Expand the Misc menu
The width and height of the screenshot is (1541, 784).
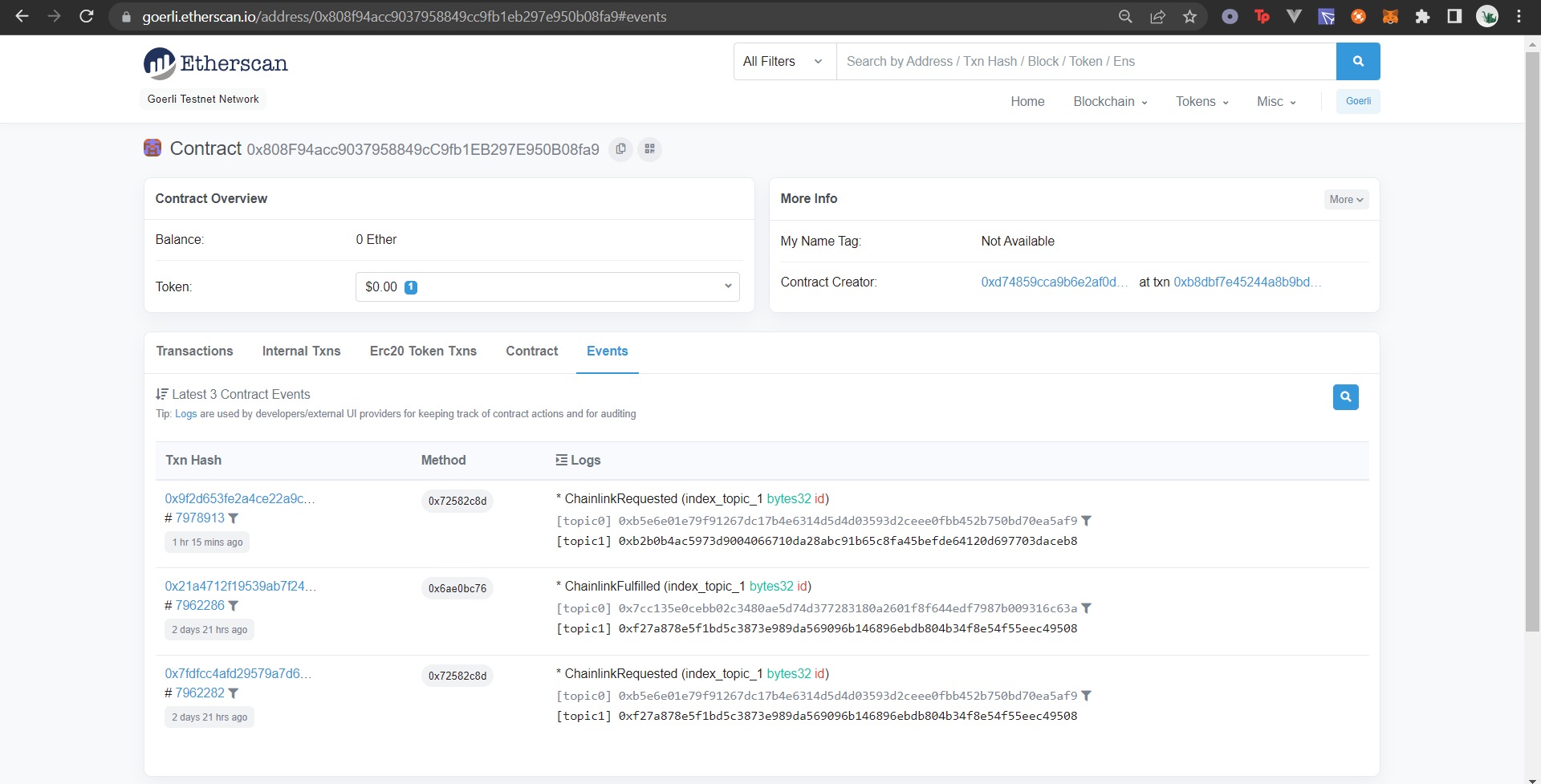tap(1276, 101)
